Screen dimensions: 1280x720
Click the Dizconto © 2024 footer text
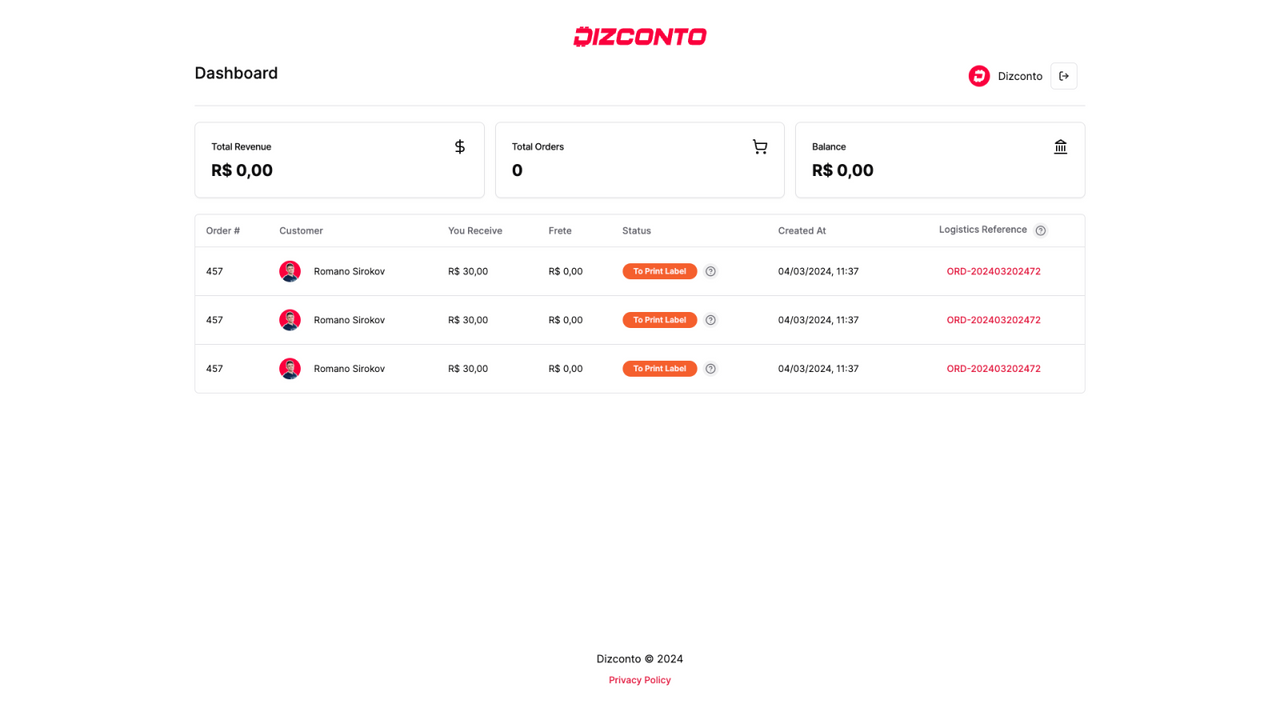tap(640, 659)
